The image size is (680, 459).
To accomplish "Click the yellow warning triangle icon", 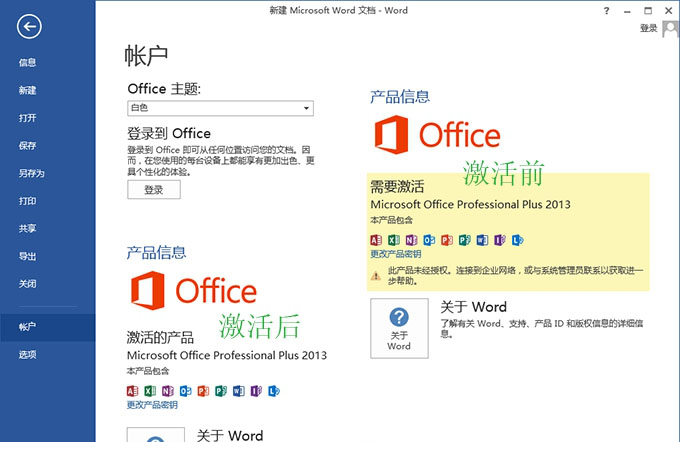I will click(376, 275).
